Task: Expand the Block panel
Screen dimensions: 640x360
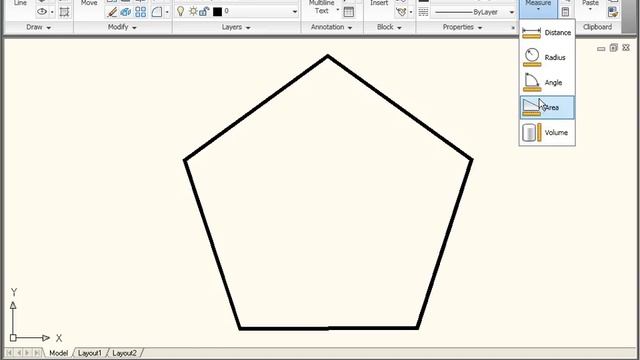Action: point(389,27)
